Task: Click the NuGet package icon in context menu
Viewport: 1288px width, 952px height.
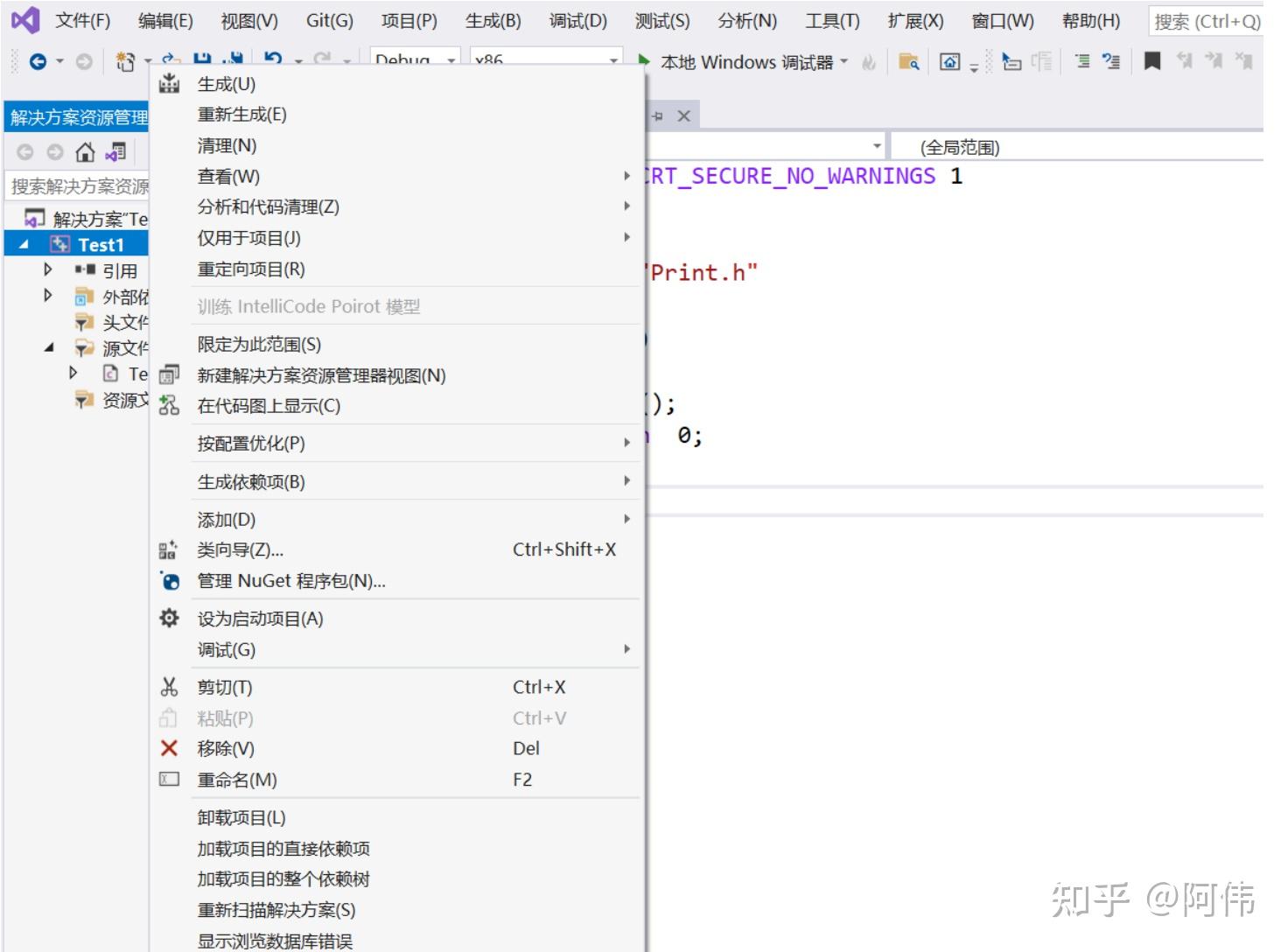Action: click(169, 580)
